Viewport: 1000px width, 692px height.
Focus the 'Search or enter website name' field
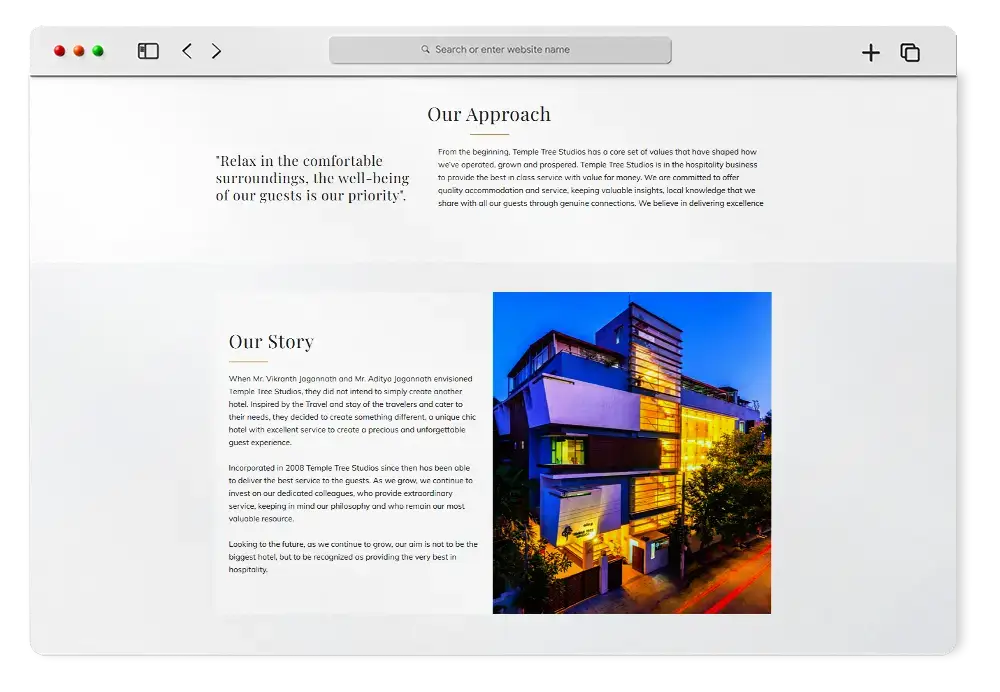click(x=500, y=50)
